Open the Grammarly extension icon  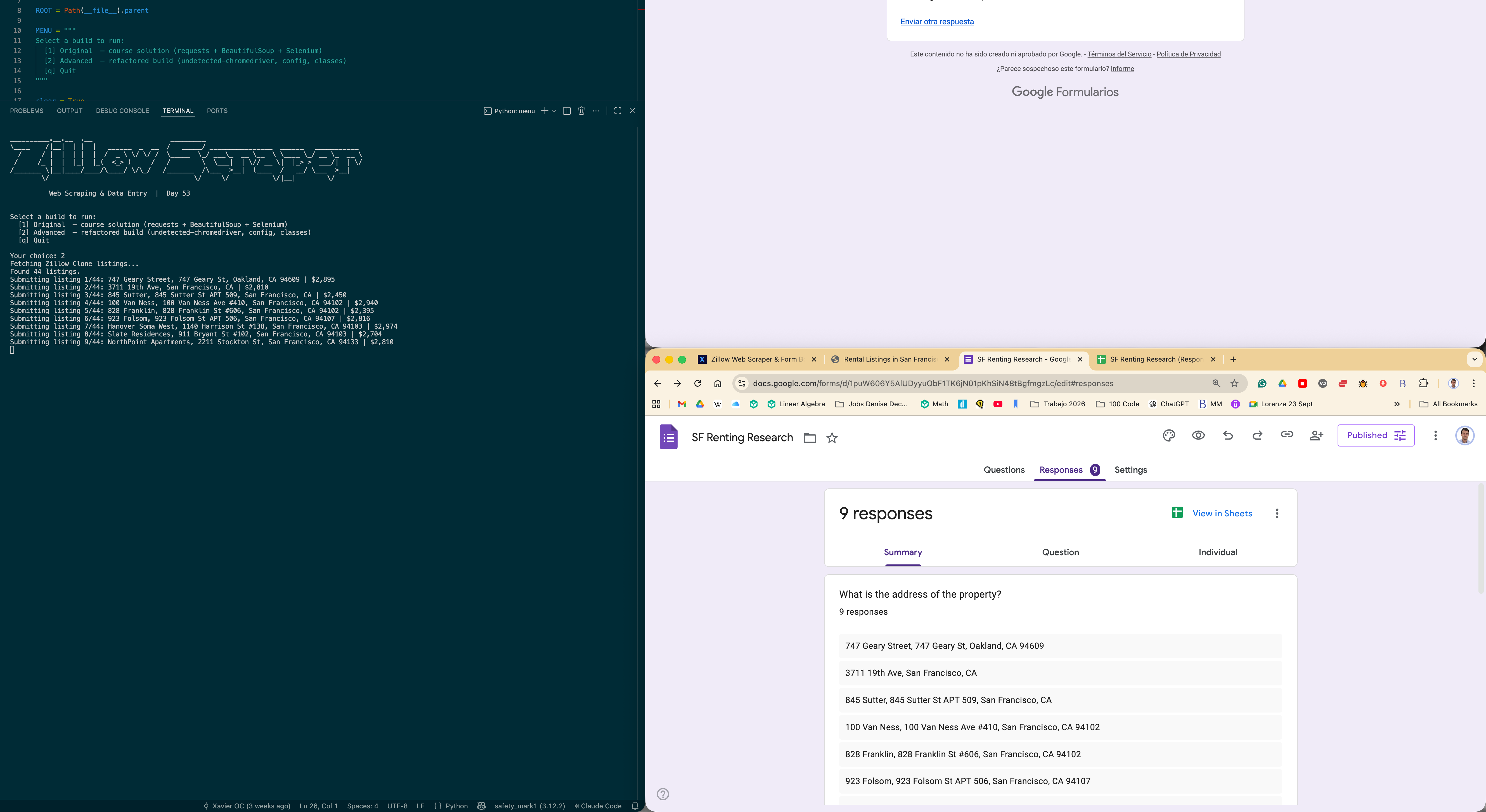tap(1262, 384)
